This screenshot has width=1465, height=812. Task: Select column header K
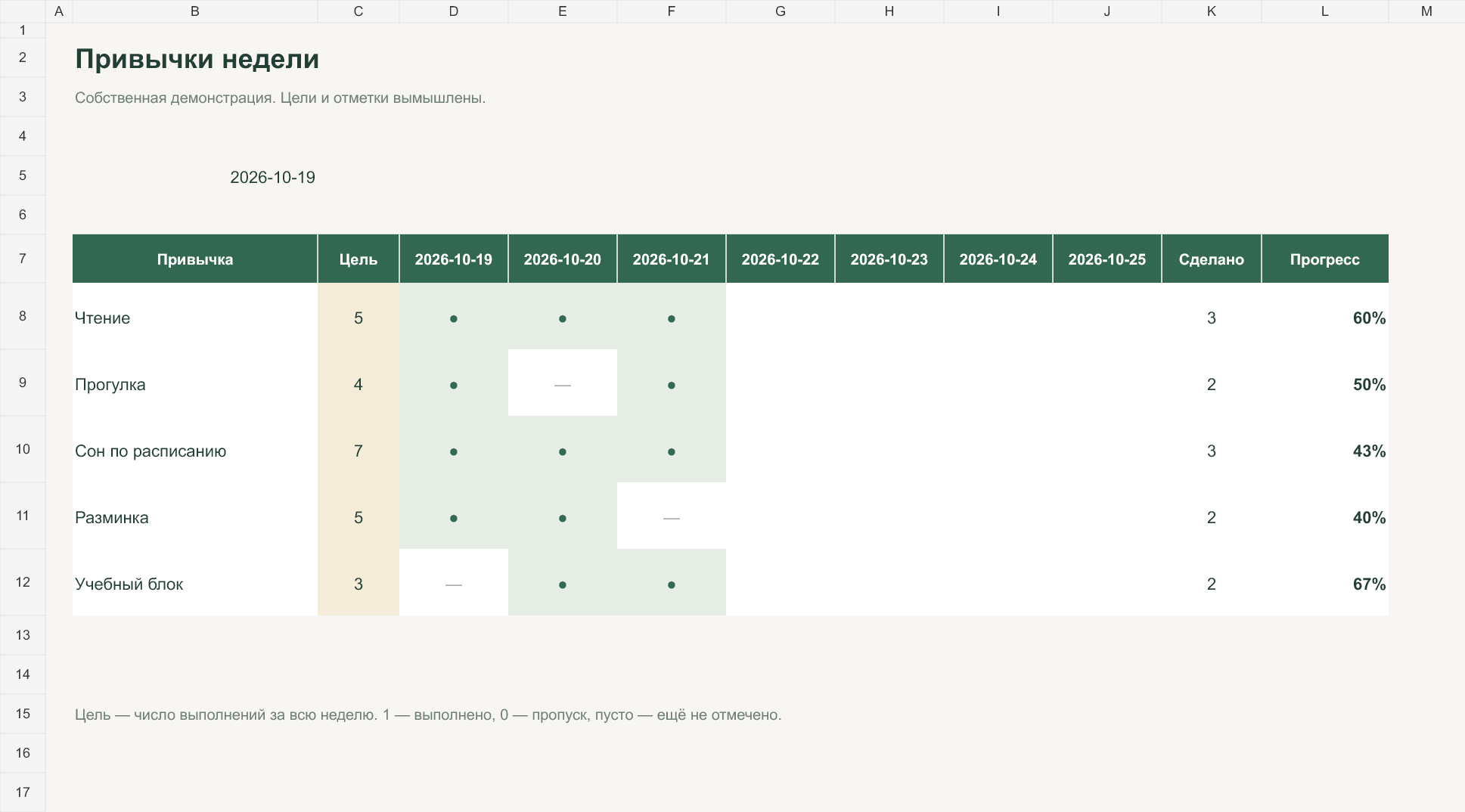tap(1212, 11)
